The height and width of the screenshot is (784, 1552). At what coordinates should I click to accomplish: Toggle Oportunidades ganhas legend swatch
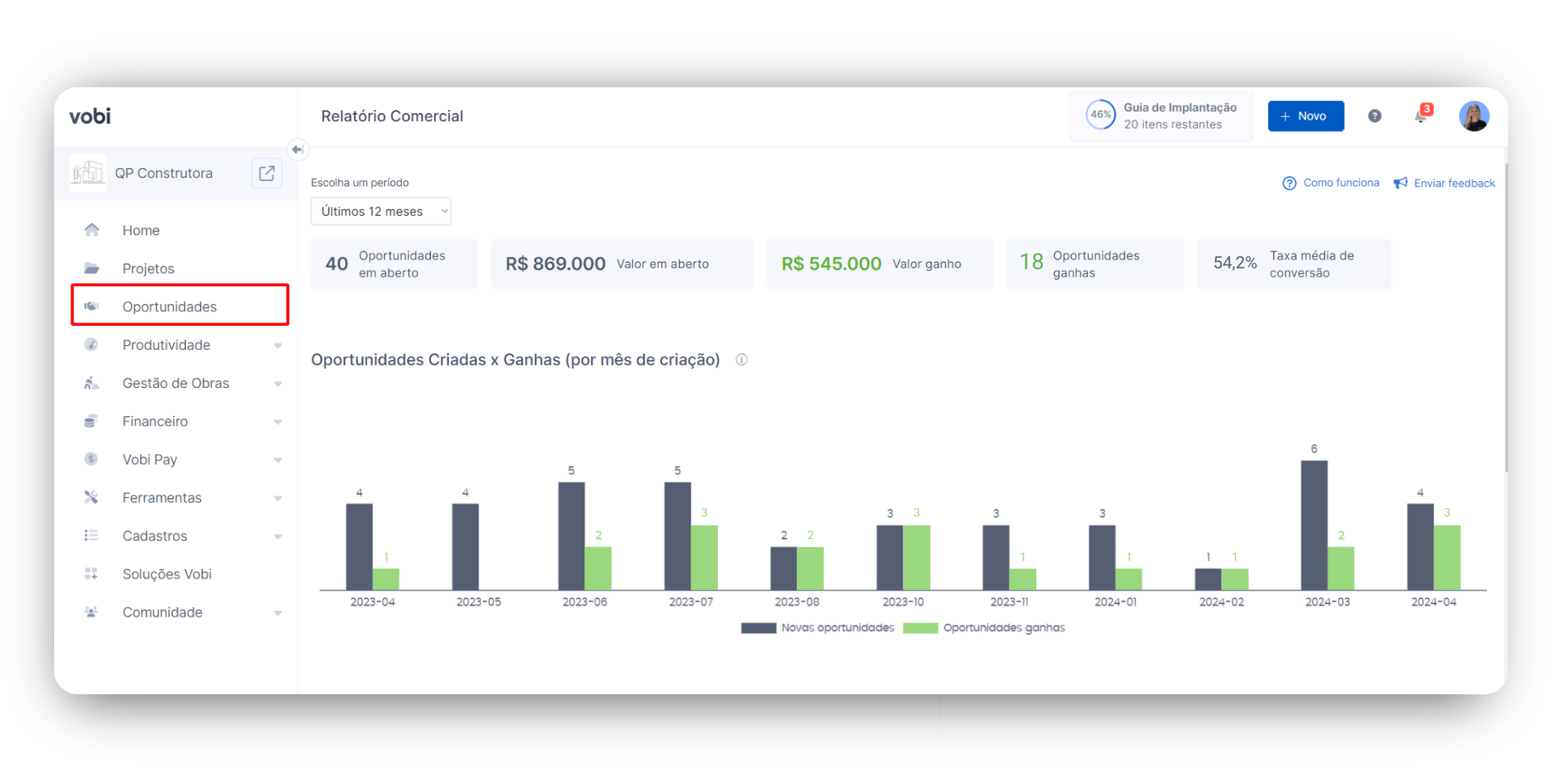[920, 628]
